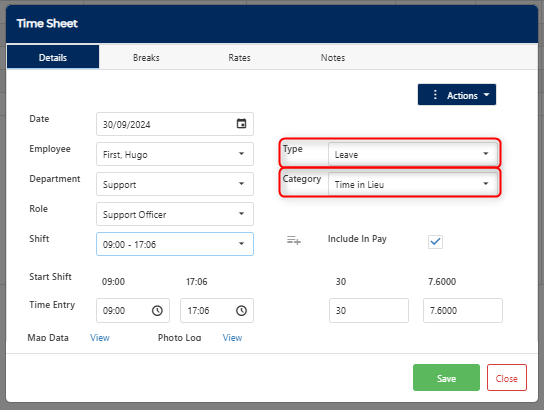Open the Notes tab

coord(333,58)
